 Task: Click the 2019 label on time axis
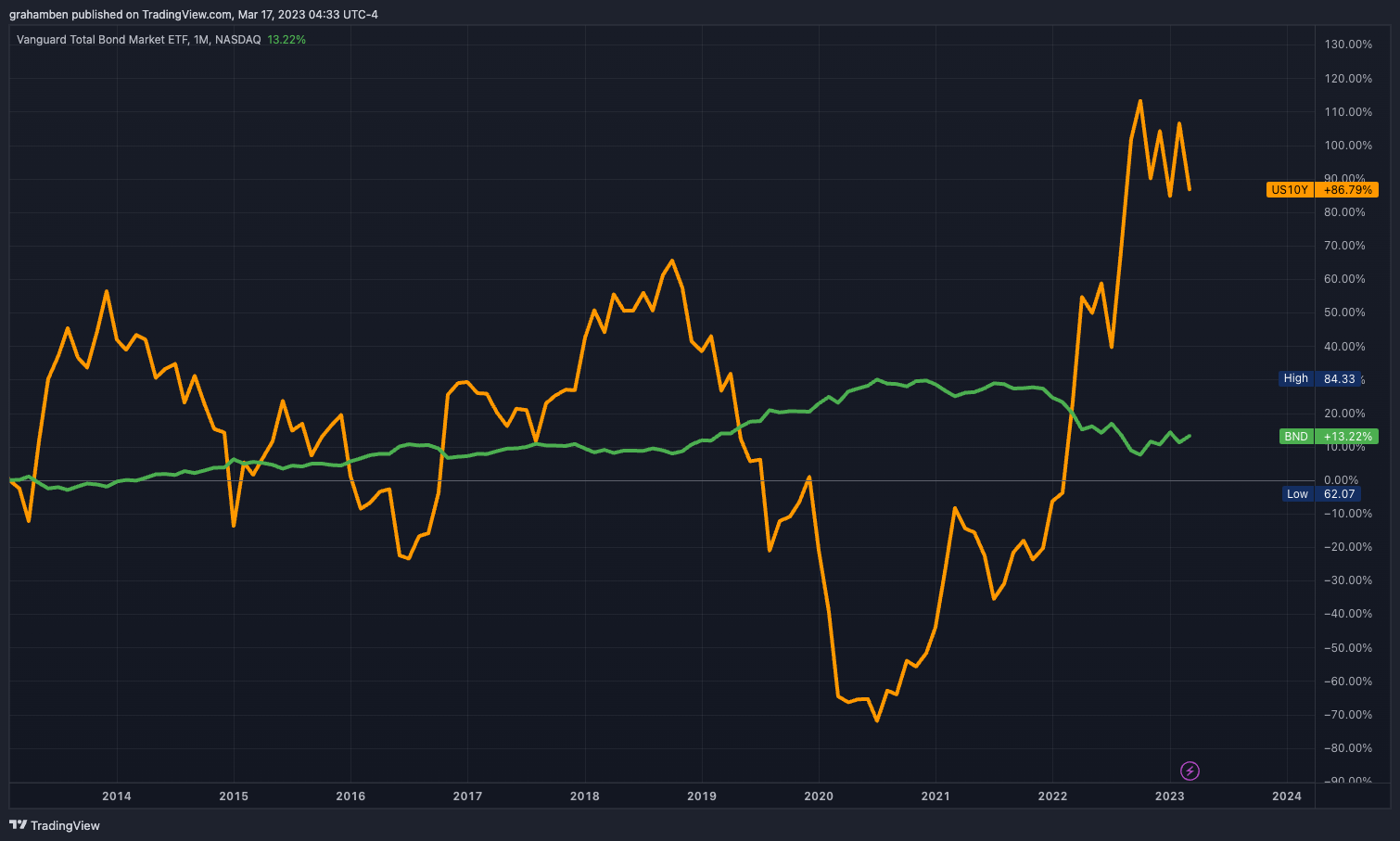702,796
